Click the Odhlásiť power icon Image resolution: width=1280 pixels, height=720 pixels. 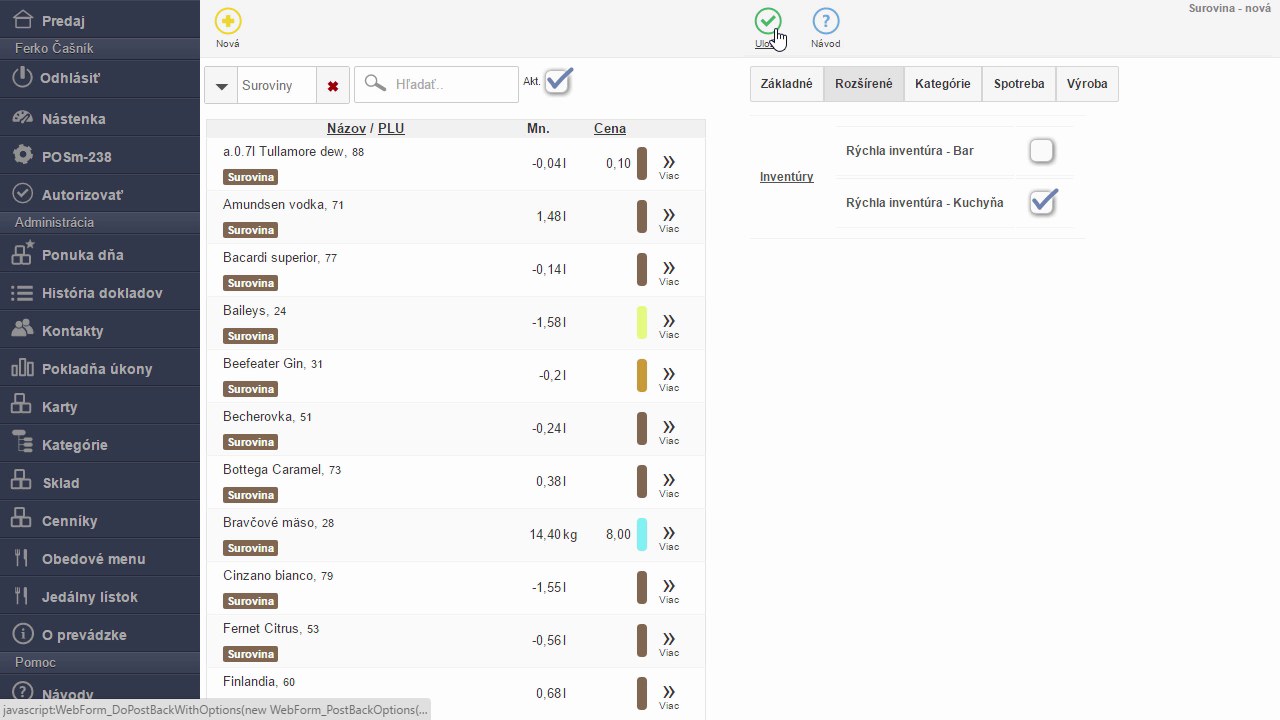point(23,77)
